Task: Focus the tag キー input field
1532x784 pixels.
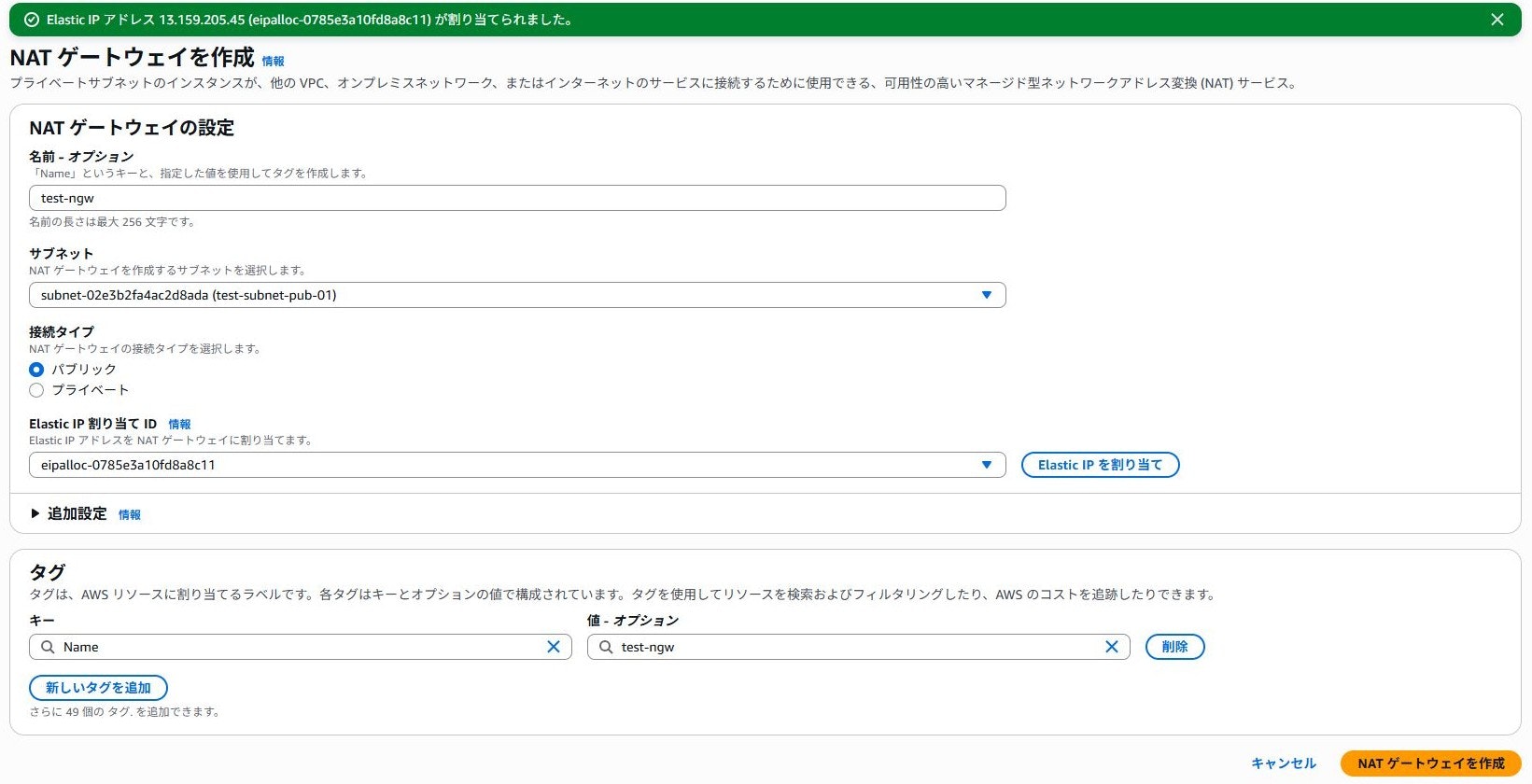Action: tap(301, 647)
